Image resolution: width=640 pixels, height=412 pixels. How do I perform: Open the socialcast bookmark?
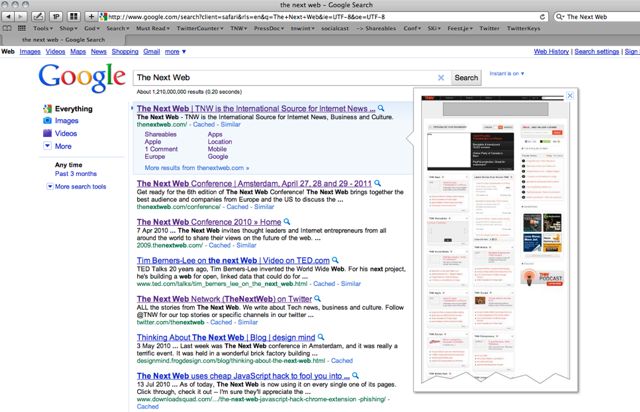pos(335,28)
